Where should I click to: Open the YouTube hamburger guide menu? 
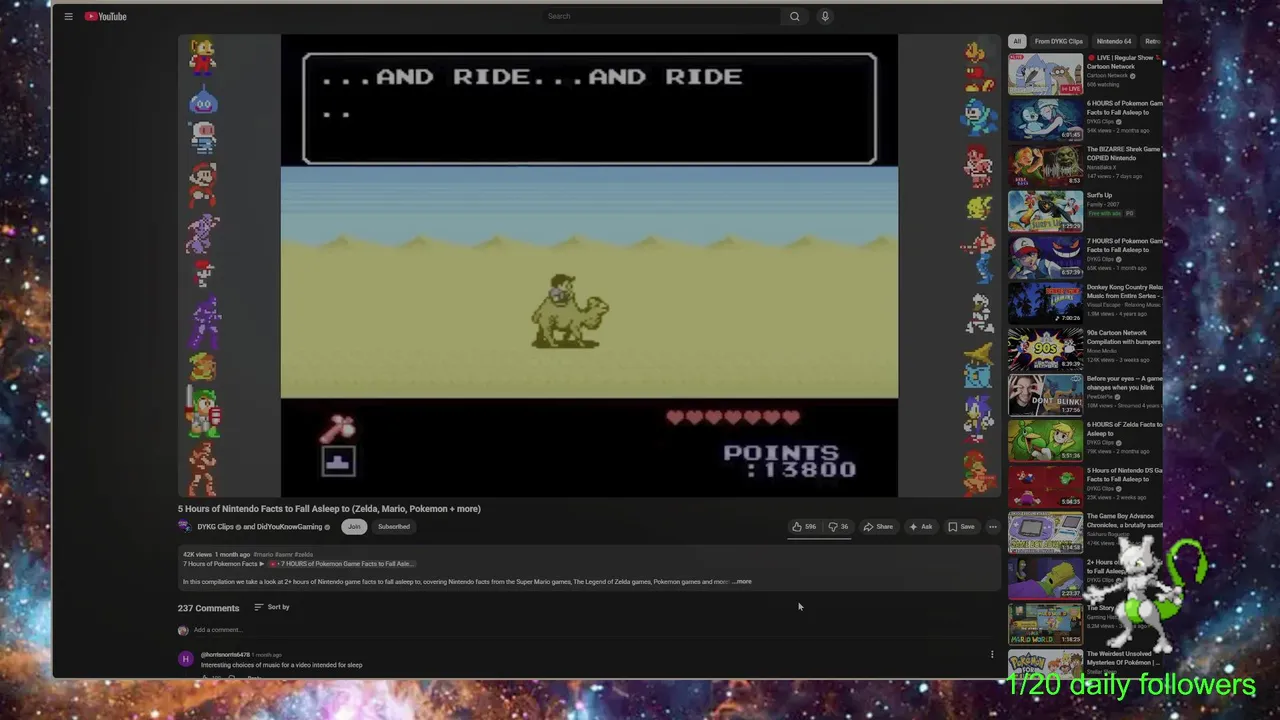click(68, 16)
